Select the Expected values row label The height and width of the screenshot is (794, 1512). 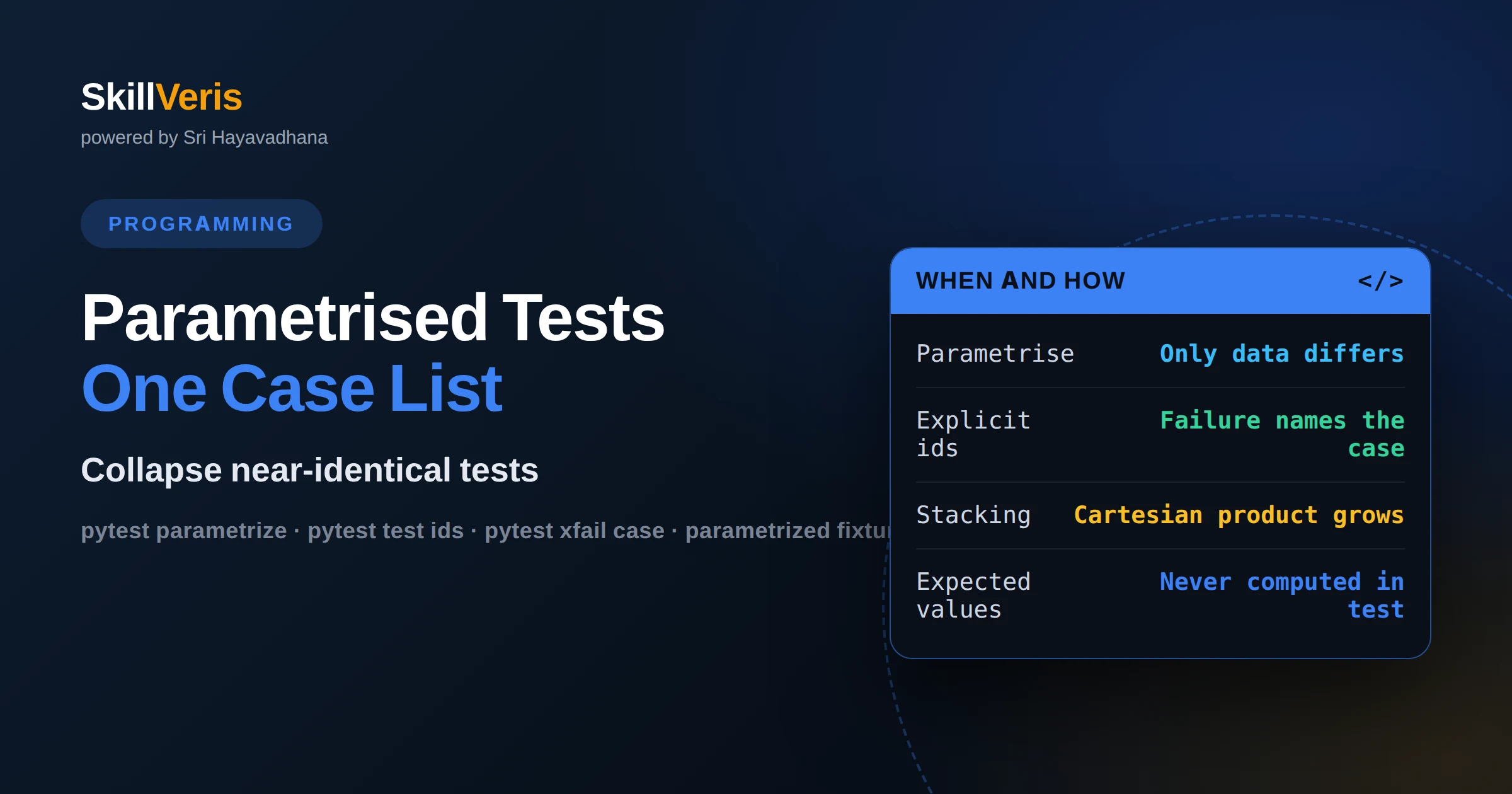(973, 595)
